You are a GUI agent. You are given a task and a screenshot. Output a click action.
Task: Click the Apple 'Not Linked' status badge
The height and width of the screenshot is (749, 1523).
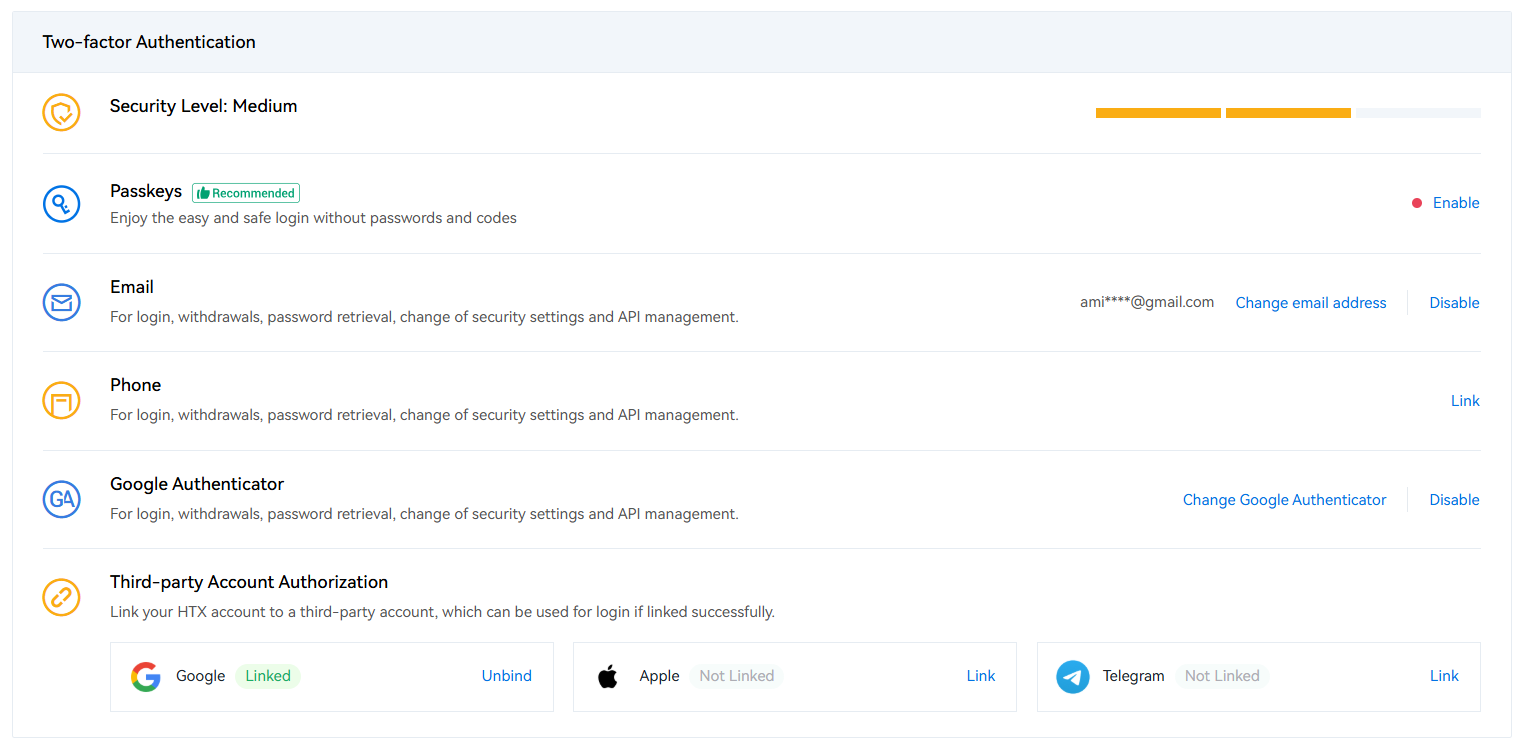point(737,676)
